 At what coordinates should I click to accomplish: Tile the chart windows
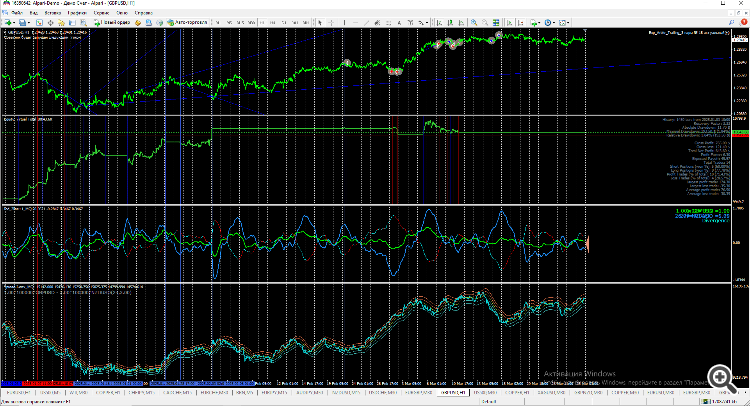(x=496, y=22)
